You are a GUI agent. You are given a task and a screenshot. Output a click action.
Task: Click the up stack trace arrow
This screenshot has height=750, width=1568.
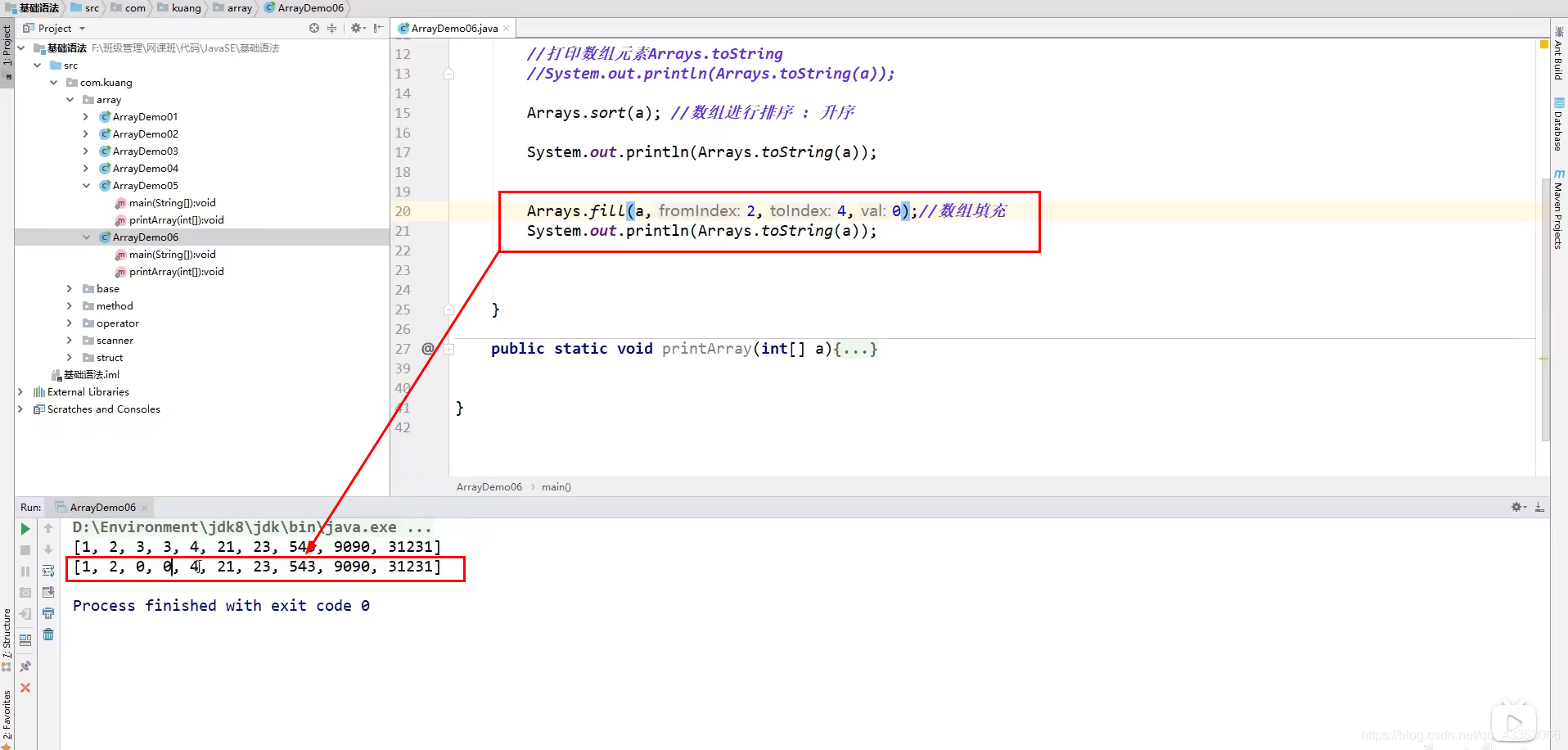point(48,529)
